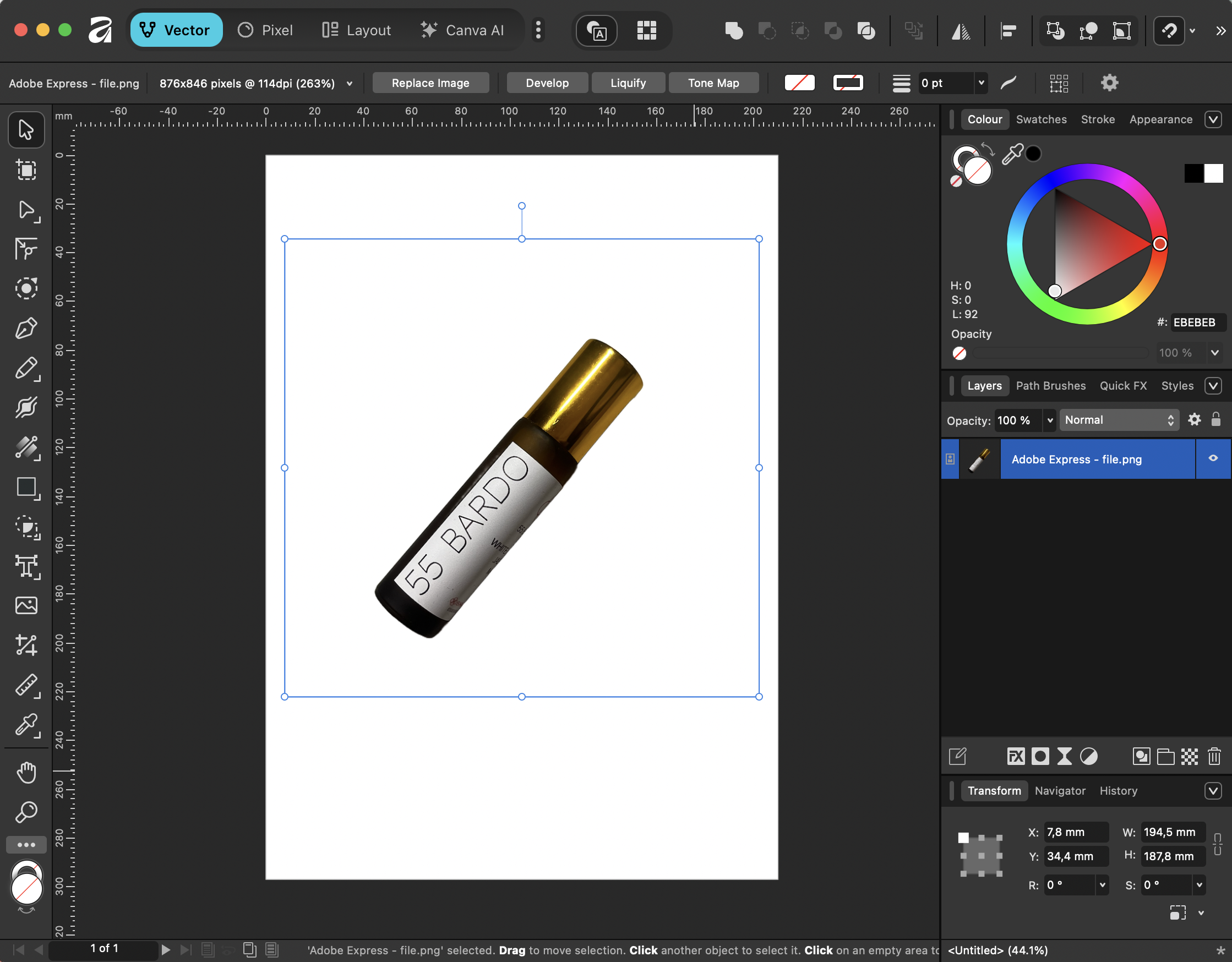The width and height of the screenshot is (1232, 962).
Task: Toggle the layer lock in Layers panel
Action: (x=1216, y=419)
